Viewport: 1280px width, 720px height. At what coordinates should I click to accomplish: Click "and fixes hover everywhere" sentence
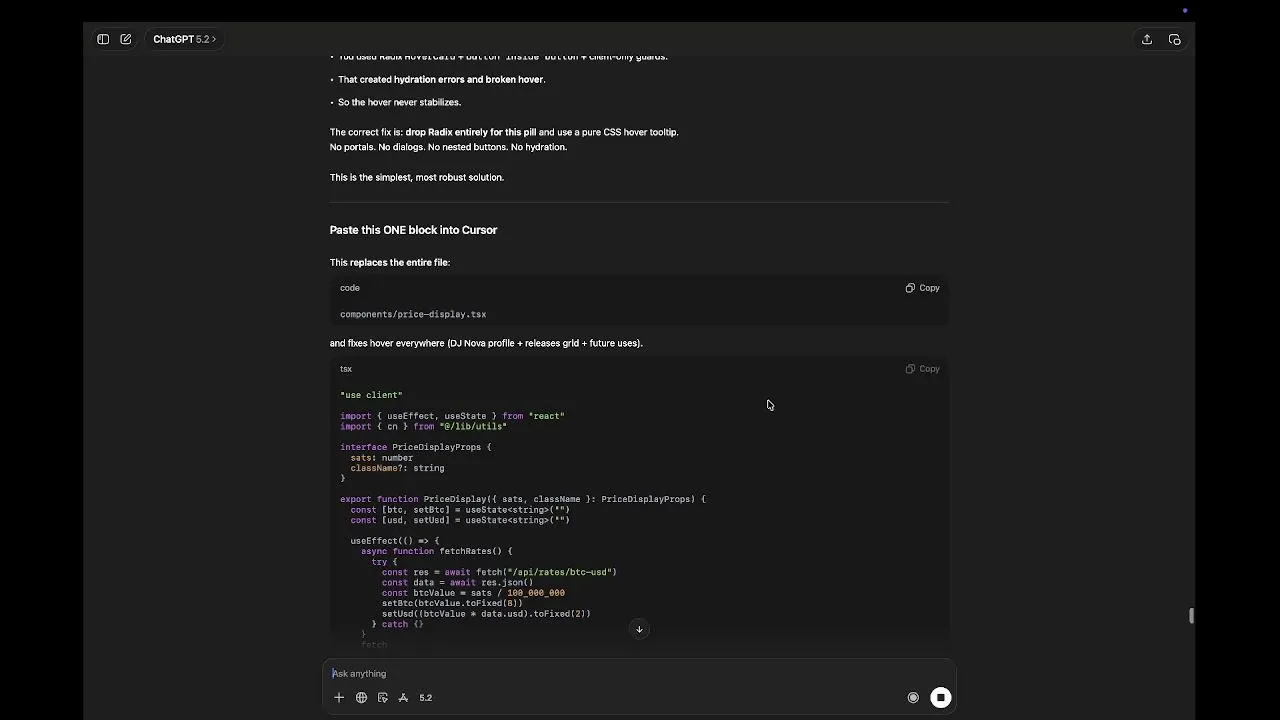point(486,343)
